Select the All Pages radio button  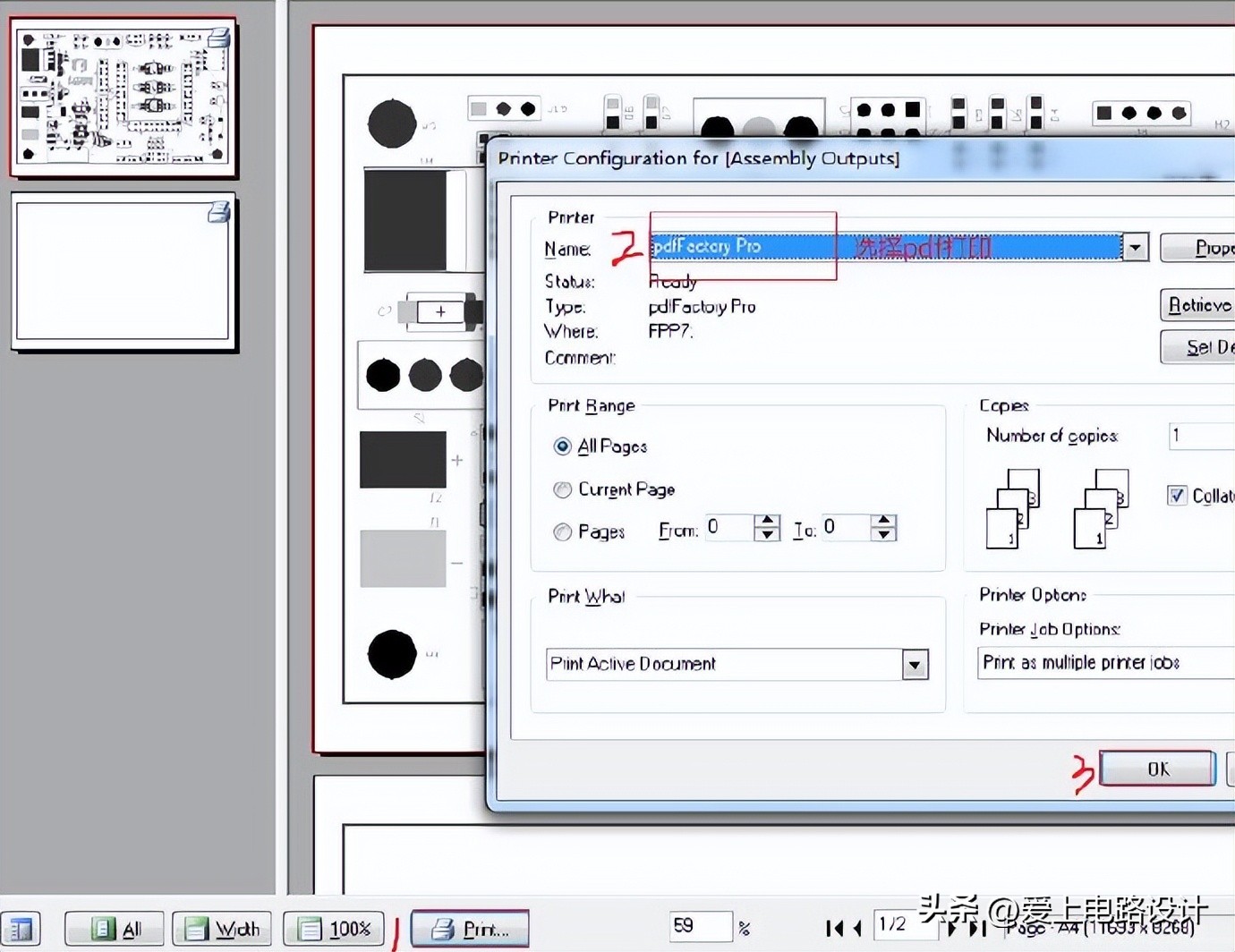point(562,446)
